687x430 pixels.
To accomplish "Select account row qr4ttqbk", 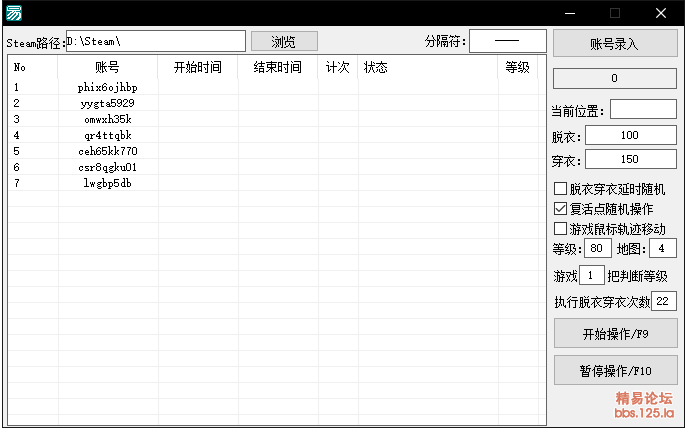I will [x=276, y=135].
